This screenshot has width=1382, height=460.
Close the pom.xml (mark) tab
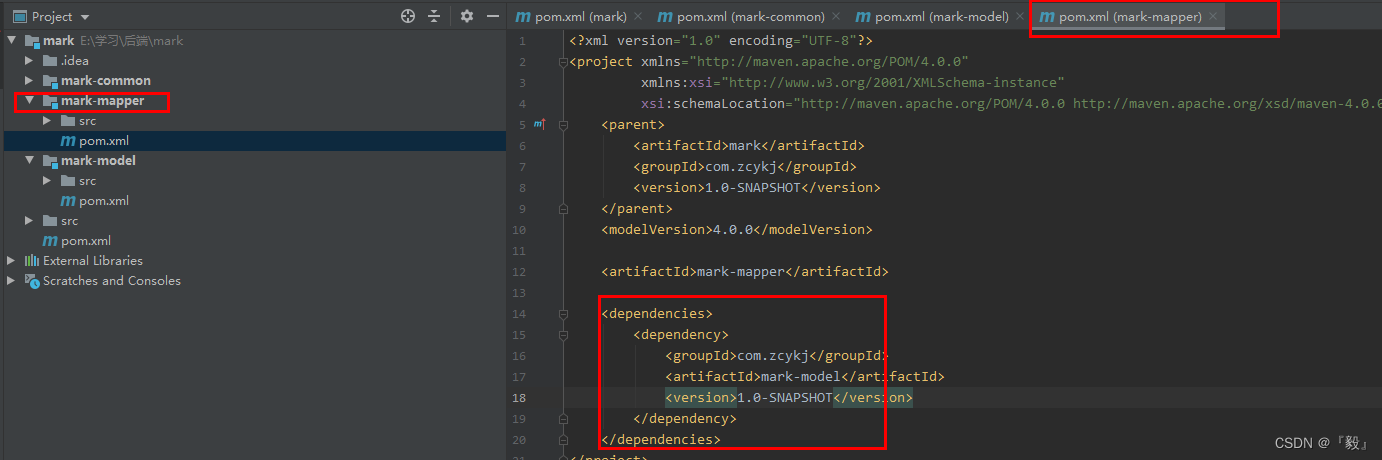point(638,17)
